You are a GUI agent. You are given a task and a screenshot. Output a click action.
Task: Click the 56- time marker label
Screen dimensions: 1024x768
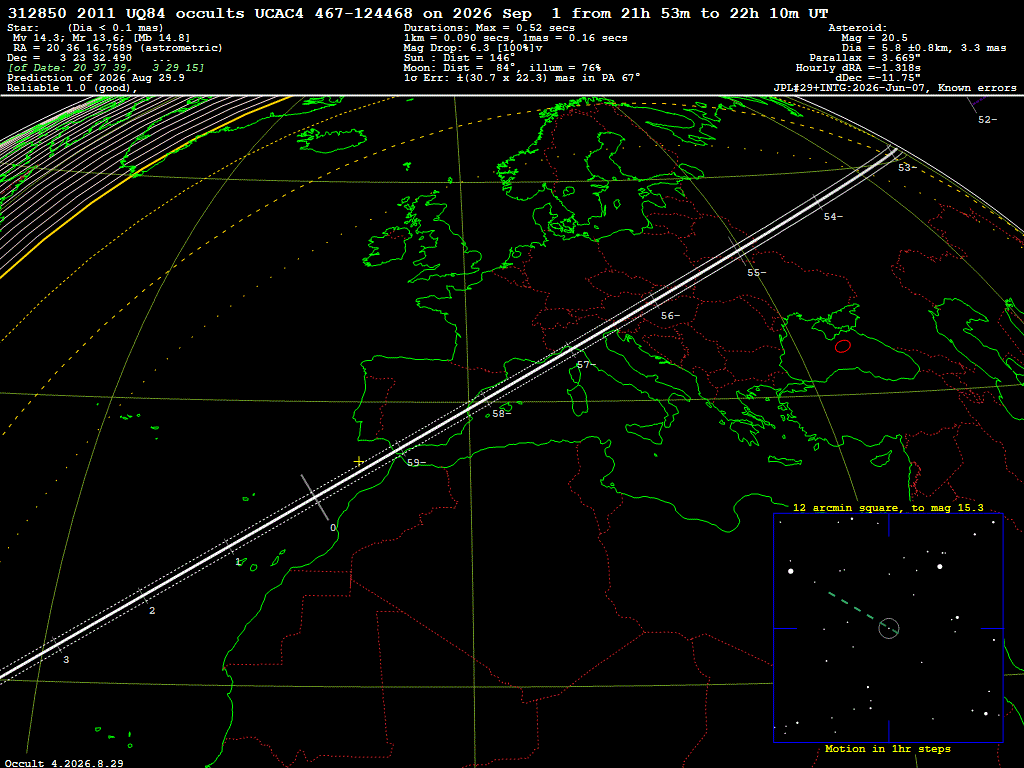click(x=670, y=315)
